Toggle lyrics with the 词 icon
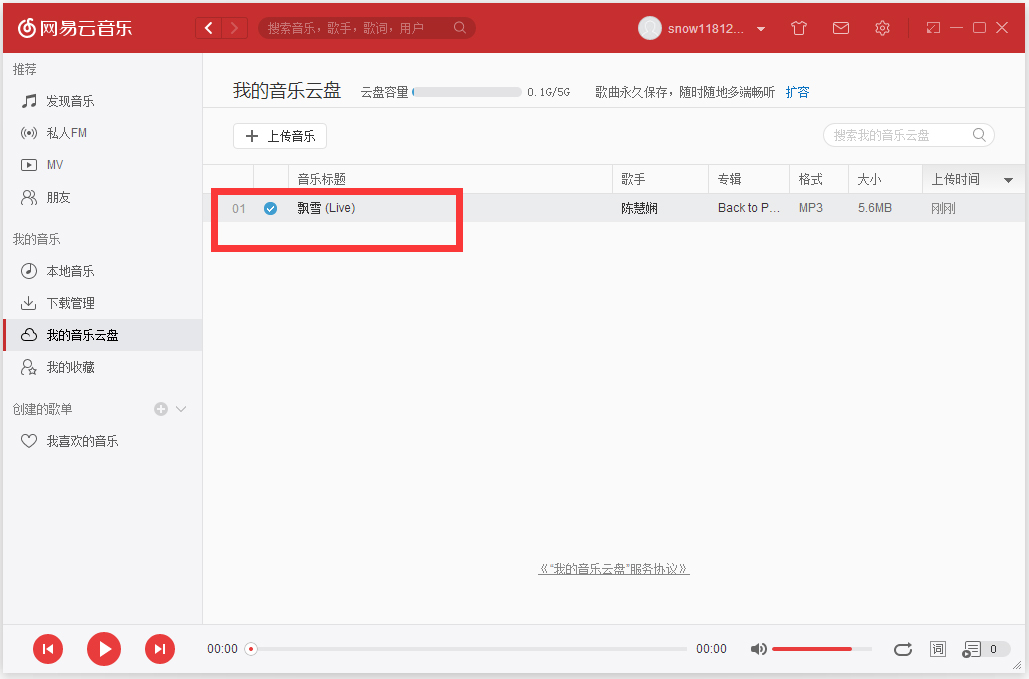This screenshot has height=679, width=1029. pyautogui.click(x=937, y=648)
